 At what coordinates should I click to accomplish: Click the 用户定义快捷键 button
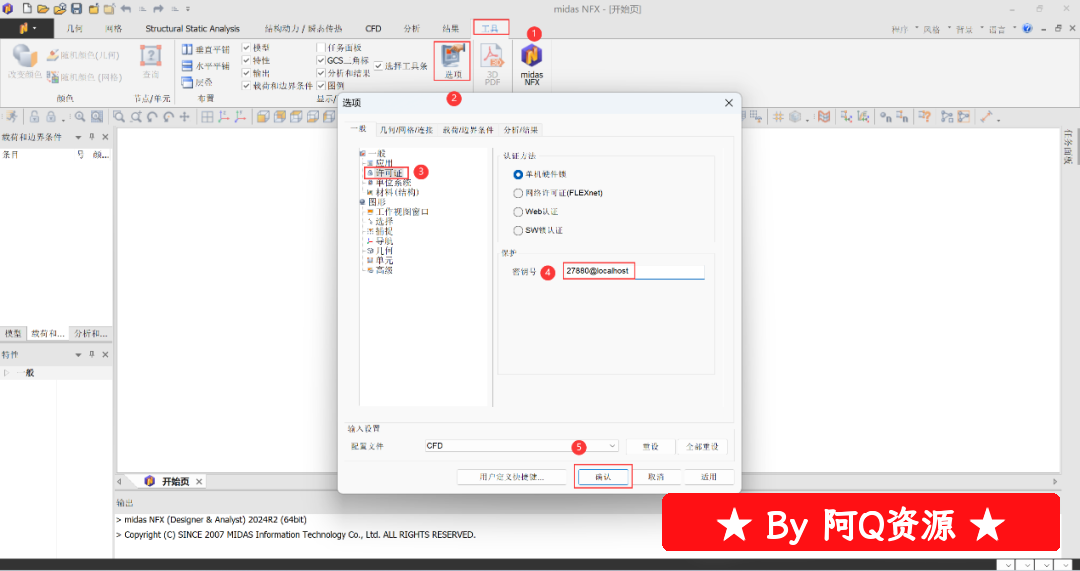click(511, 477)
